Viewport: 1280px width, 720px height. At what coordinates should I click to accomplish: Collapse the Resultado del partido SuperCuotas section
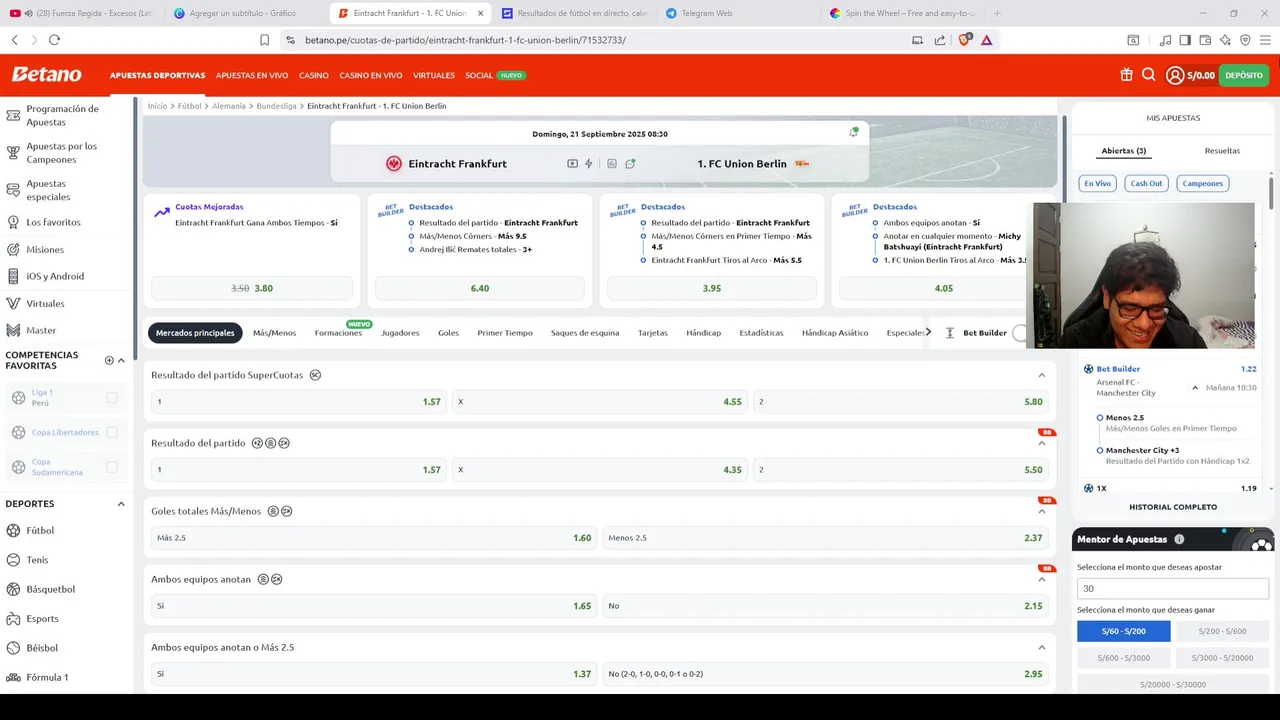point(1041,375)
